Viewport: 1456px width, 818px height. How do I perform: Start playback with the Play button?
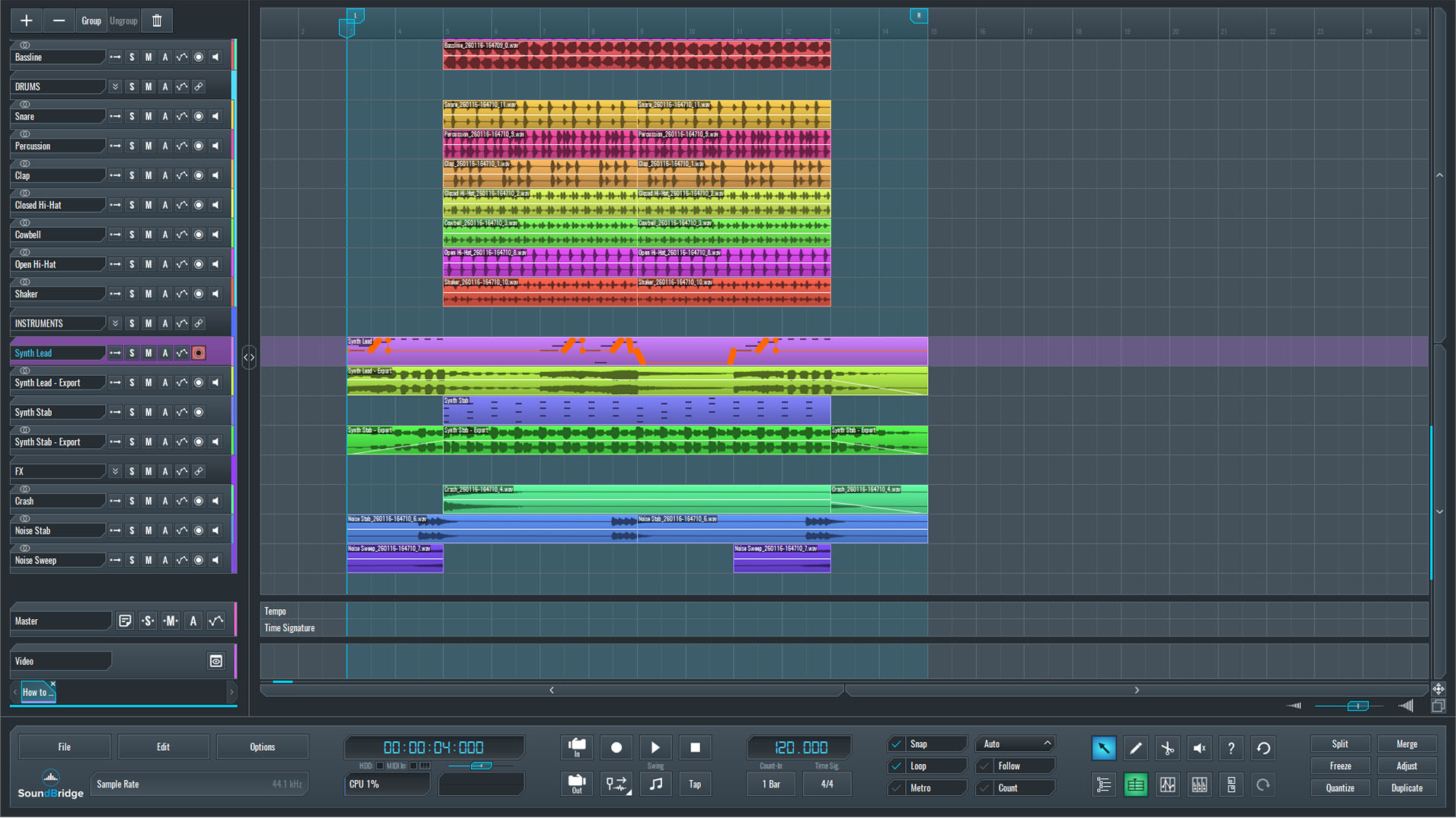655,748
